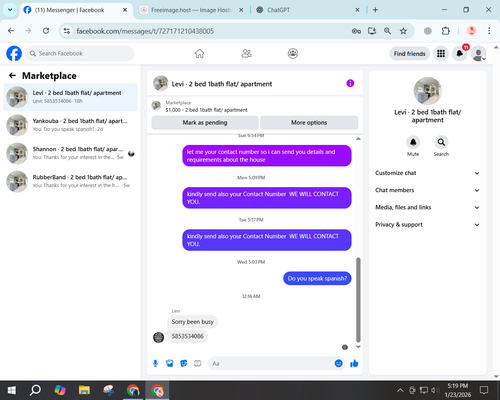Open Chrome tab search dropdown arrow
The image size is (500, 400).
coord(10,10)
